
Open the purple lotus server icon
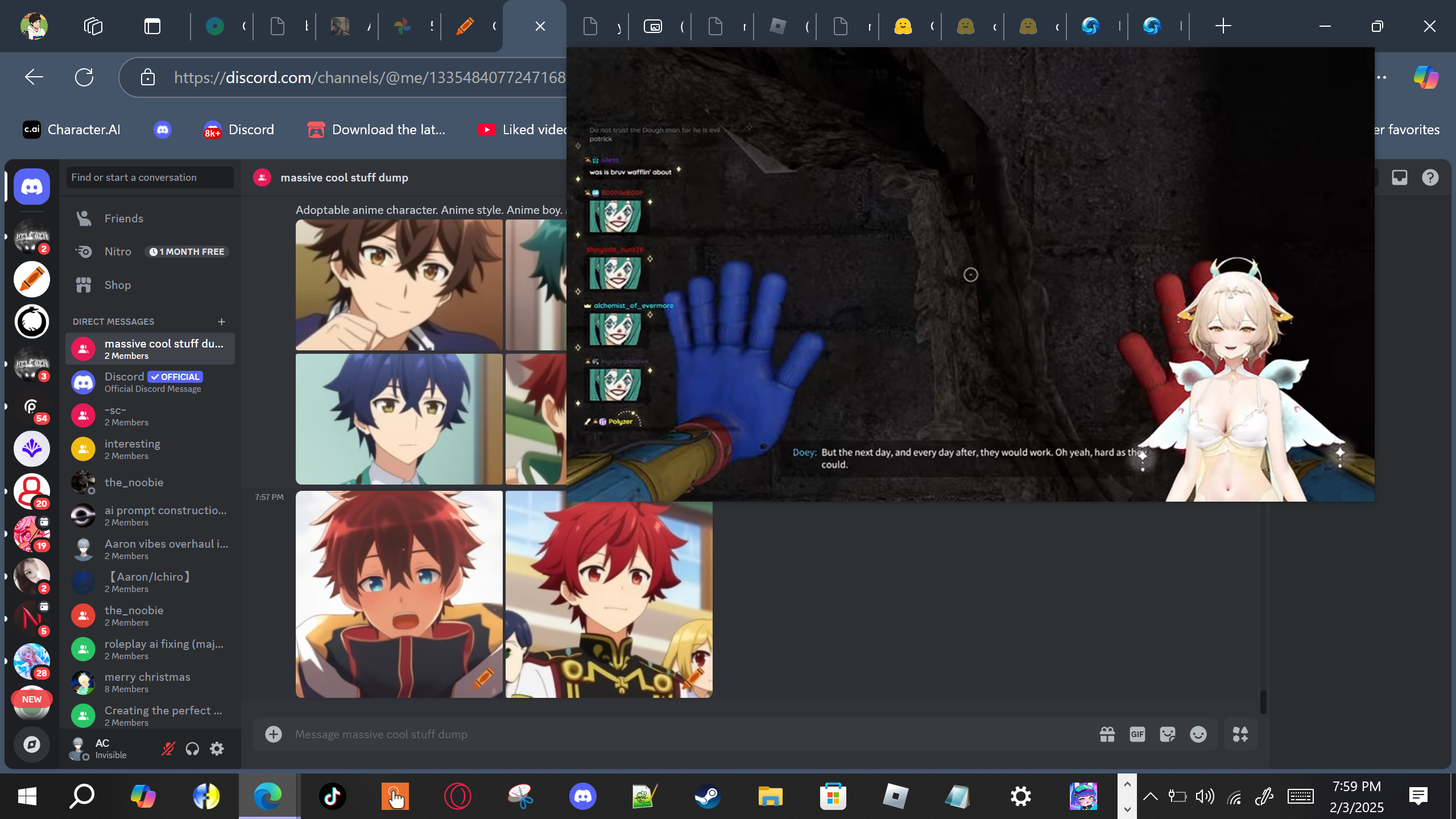(x=32, y=449)
